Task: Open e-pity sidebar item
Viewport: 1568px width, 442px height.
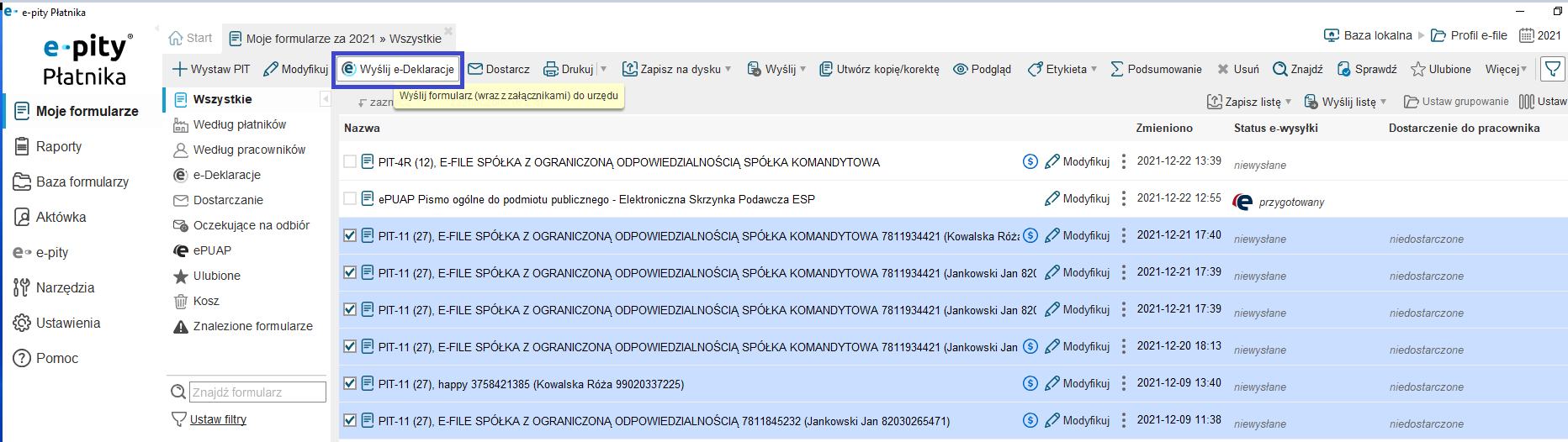Action: [40, 252]
